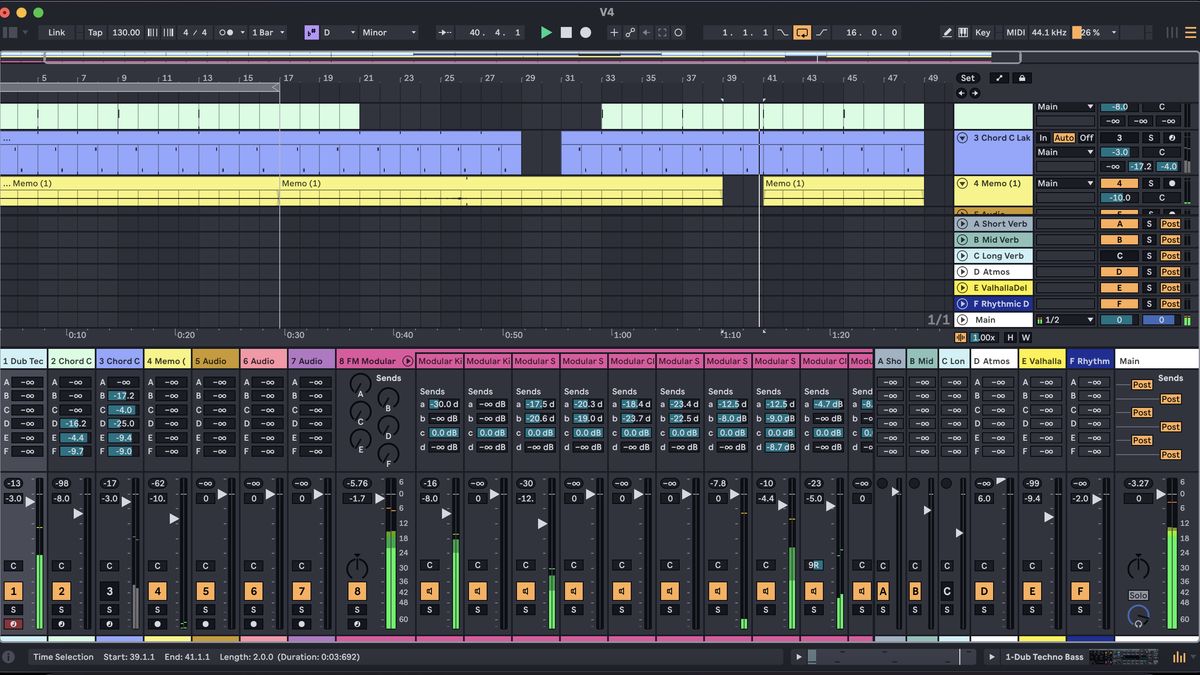This screenshot has height=675, width=1200.
Task: Open the root note D dropdown
Action: pyautogui.click(x=340, y=32)
